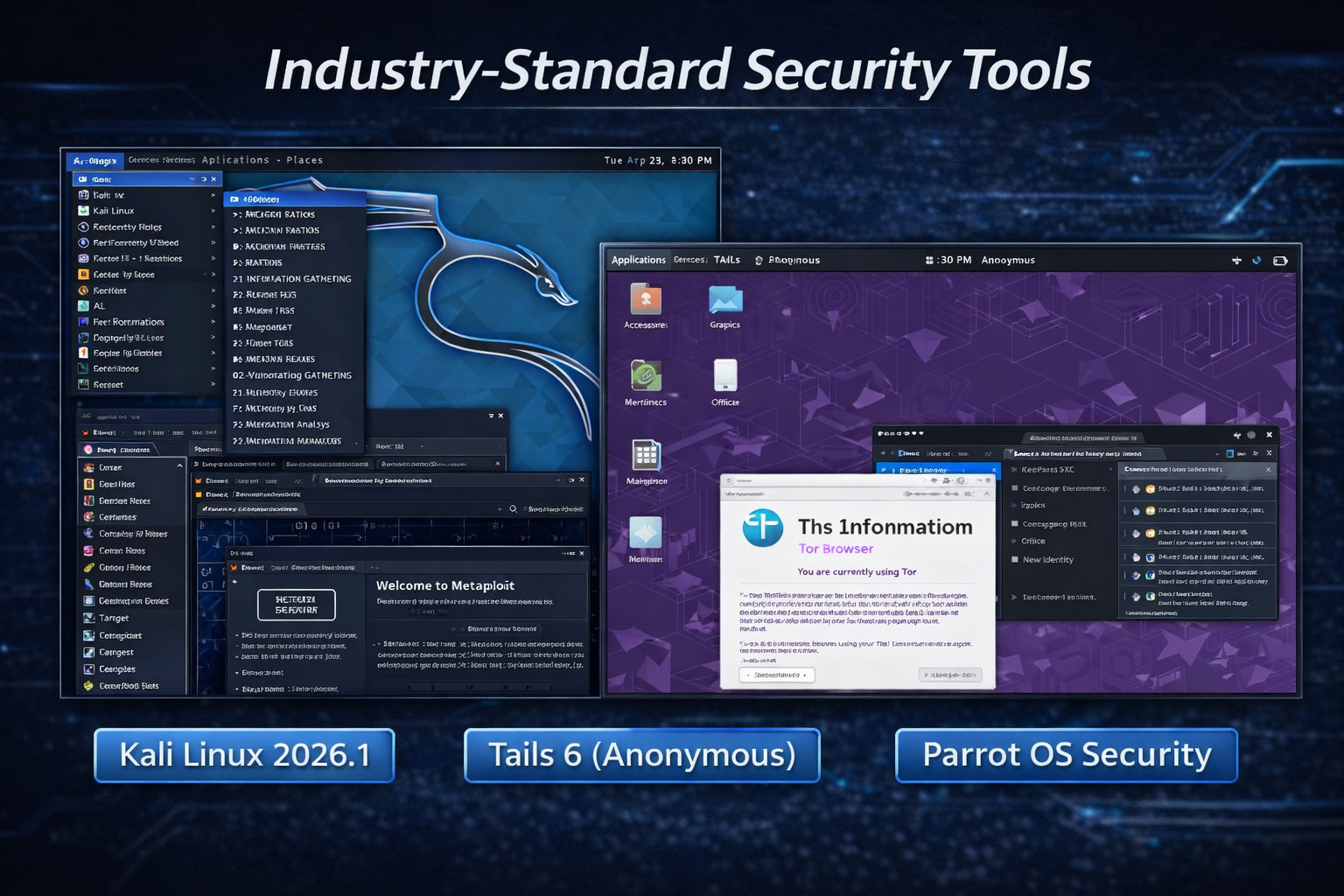Click 'You are currently using Tor' text
Image resolution: width=1344 pixels, height=896 pixels.
tap(857, 571)
